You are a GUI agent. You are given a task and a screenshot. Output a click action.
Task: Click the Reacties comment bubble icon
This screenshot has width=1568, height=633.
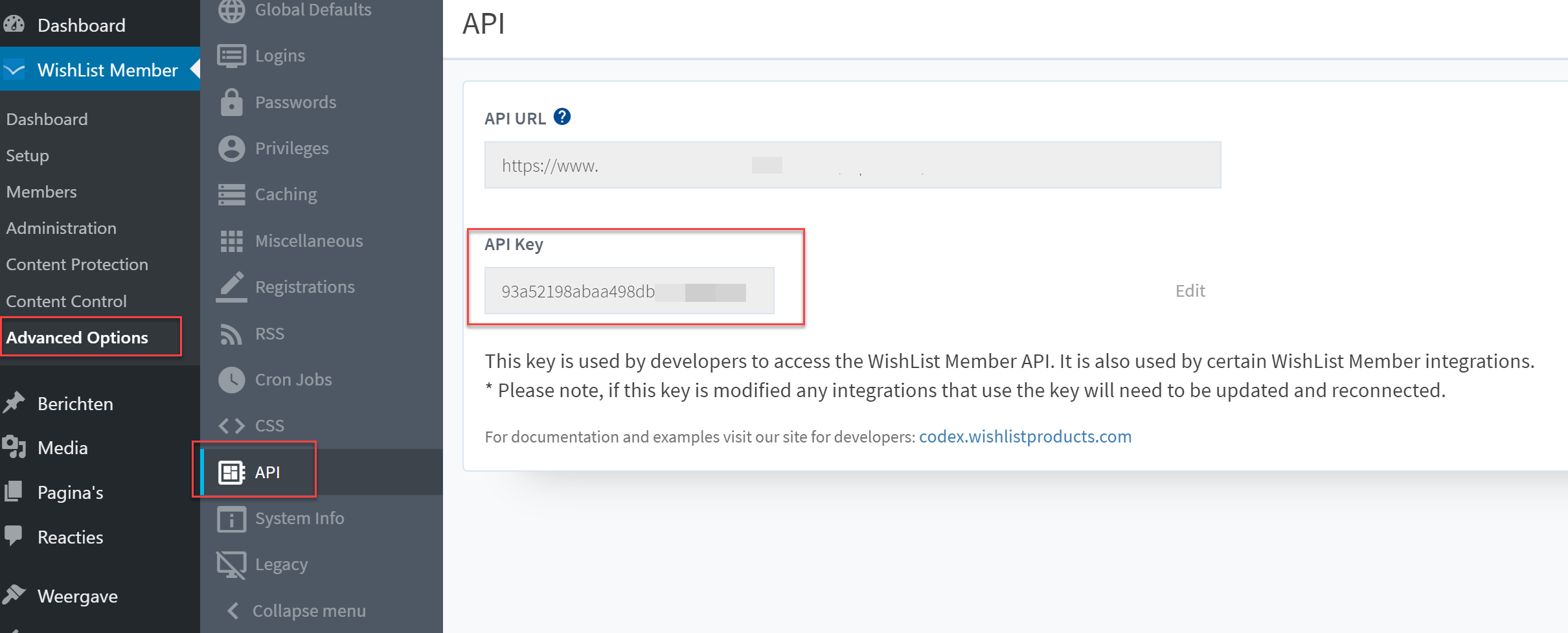pyautogui.click(x=14, y=536)
